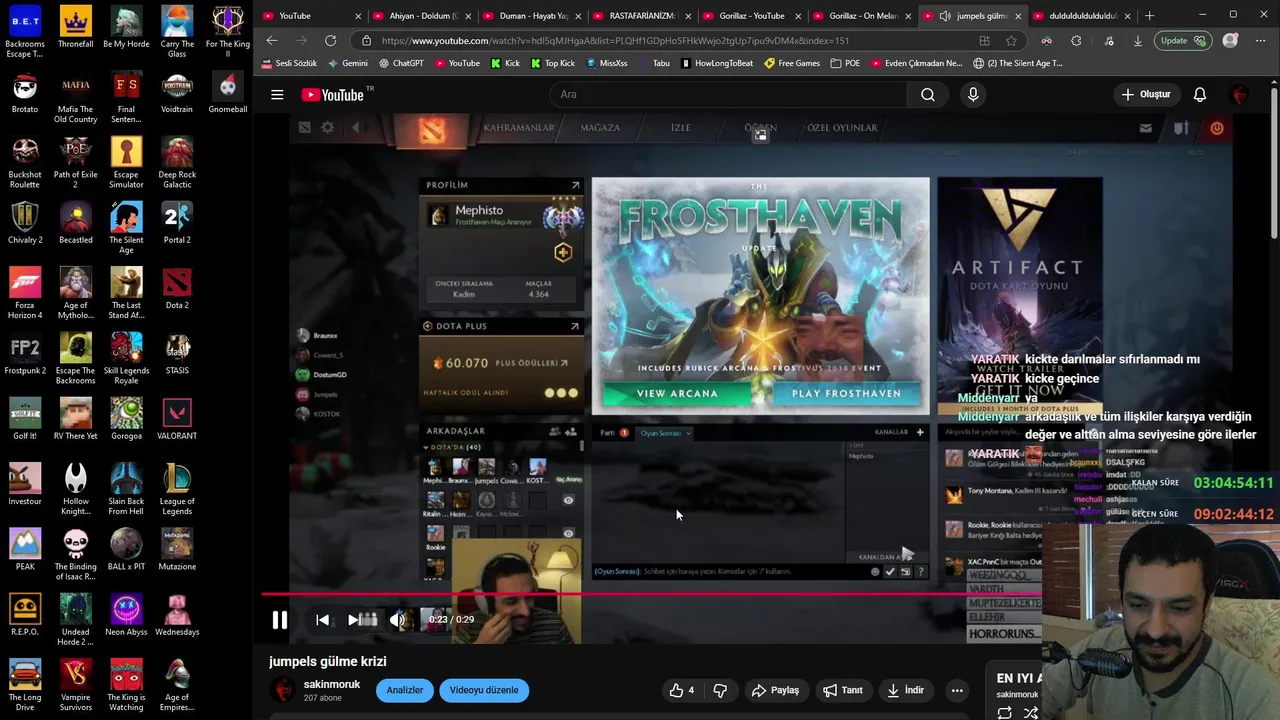Viewport: 1280px width, 720px height.
Task: Skip to the next video in player
Action: [x=353, y=620]
